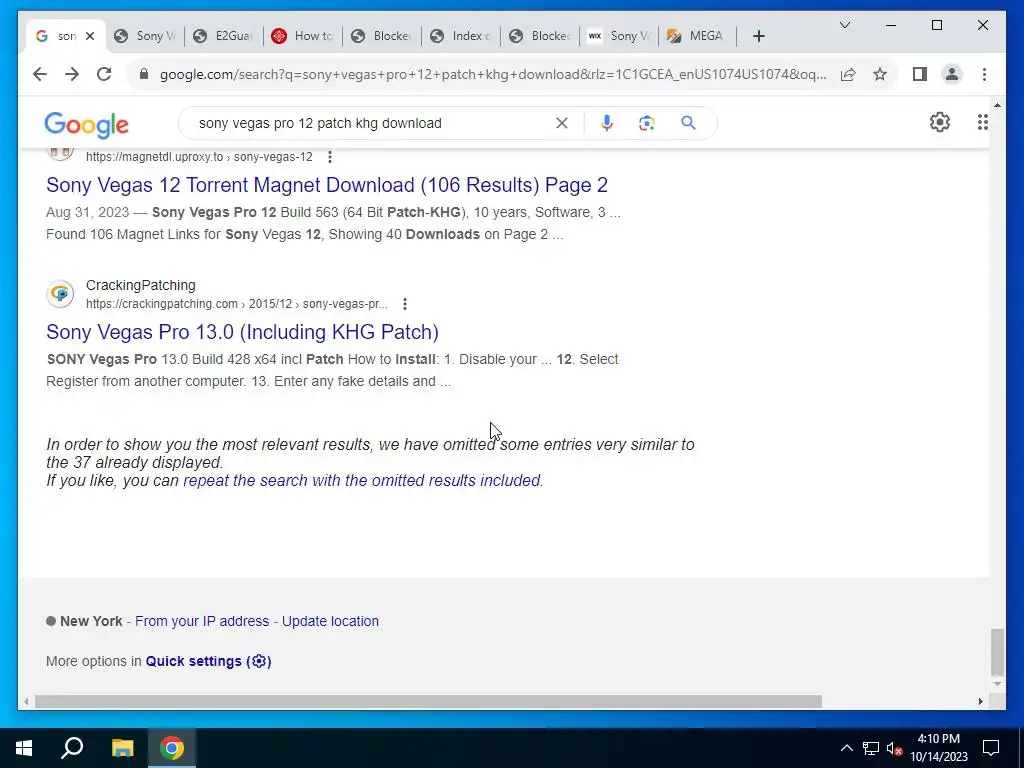This screenshot has height=768, width=1024.
Task: Bookmark this page with the star icon
Action: pyautogui.click(x=880, y=74)
